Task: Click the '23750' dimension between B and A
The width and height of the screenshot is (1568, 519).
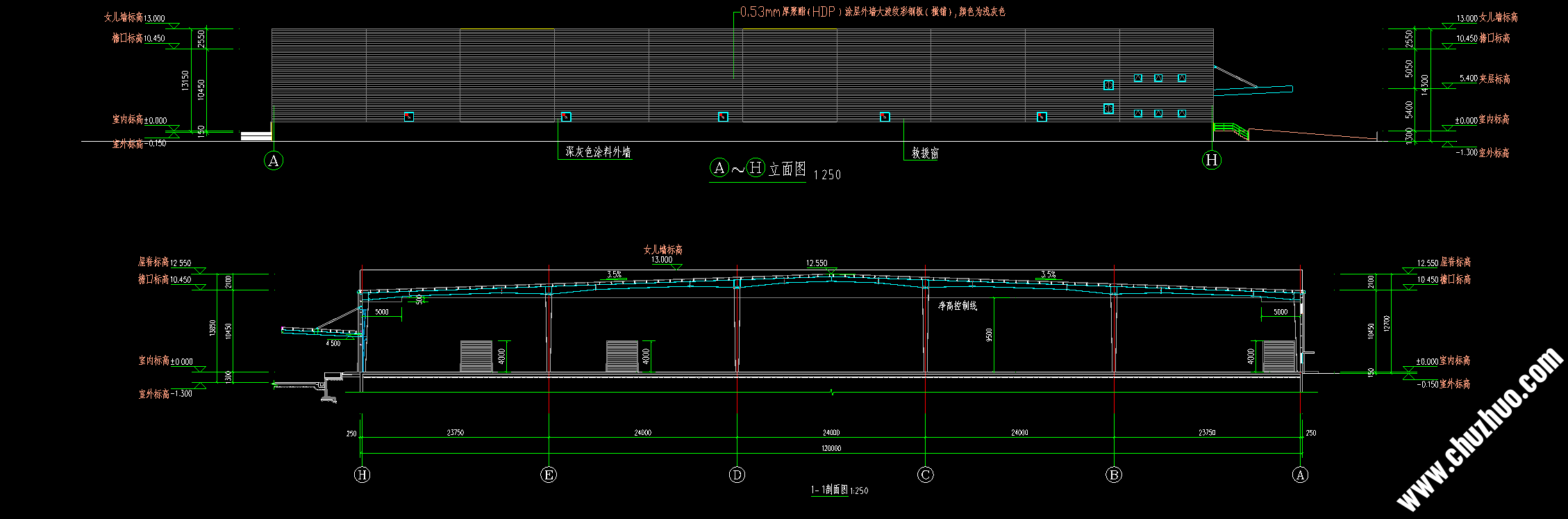Action: pos(1207,432)
